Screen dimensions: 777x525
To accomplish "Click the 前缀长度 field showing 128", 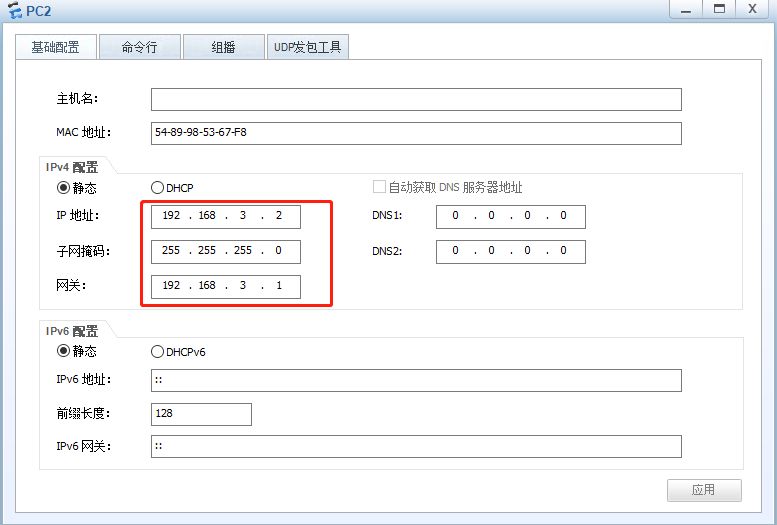I will click(x=201, y=414).
